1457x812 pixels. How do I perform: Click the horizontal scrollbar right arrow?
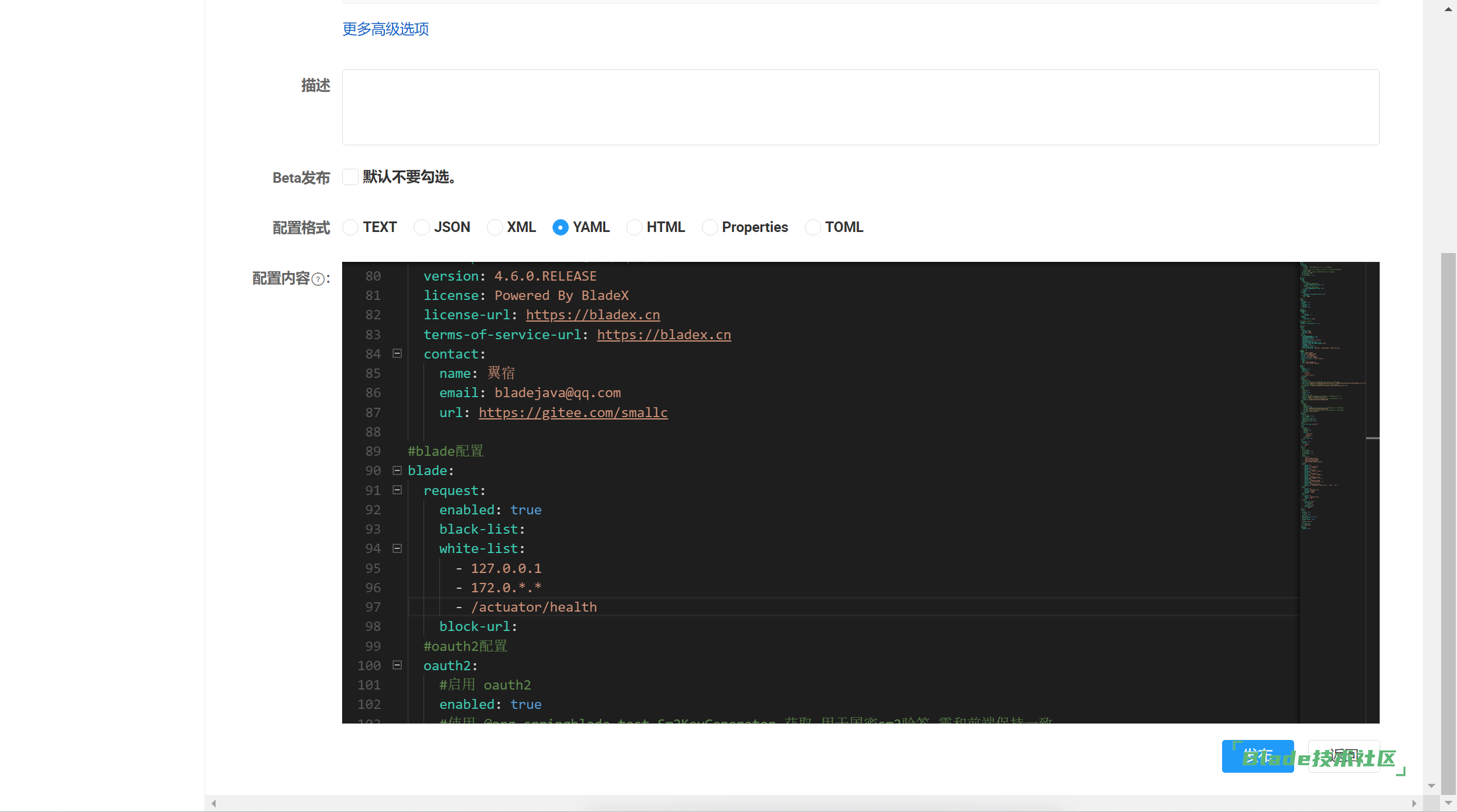coord(1414,803)
